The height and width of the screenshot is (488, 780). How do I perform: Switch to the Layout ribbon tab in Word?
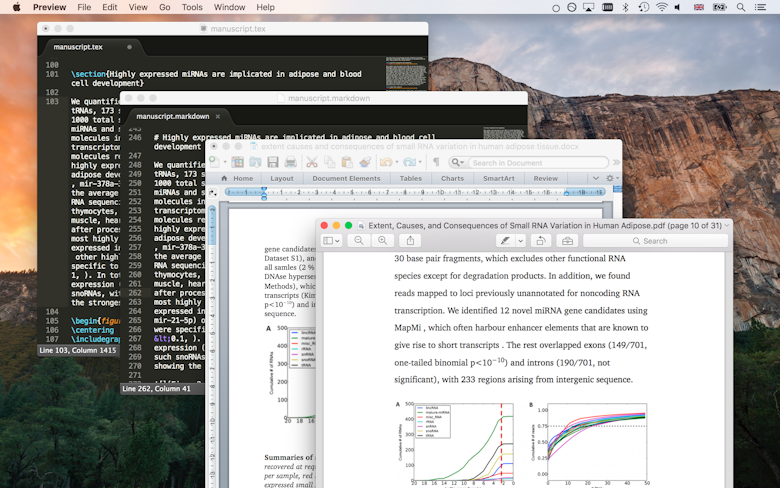click(x=282, y=178)
